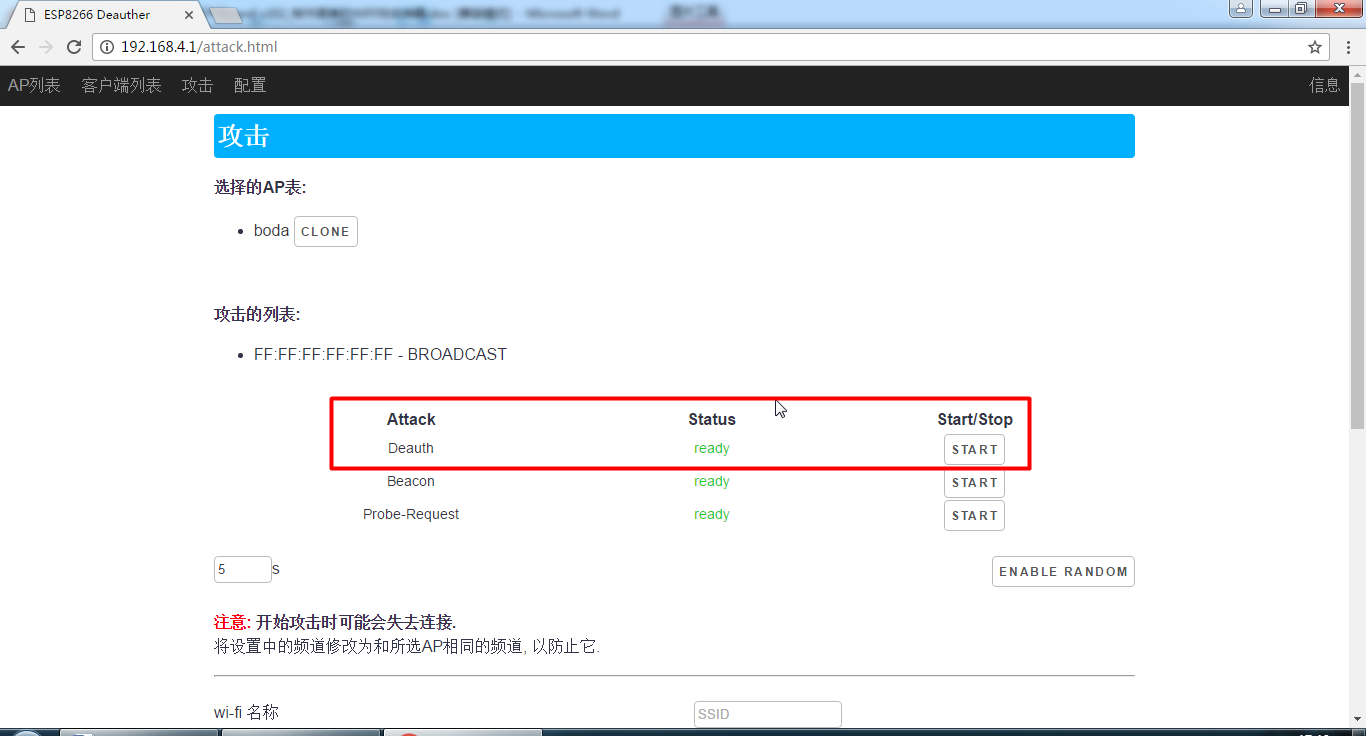
Task: Go to the 客户端列表 page
Action: [x=121, y=86]
